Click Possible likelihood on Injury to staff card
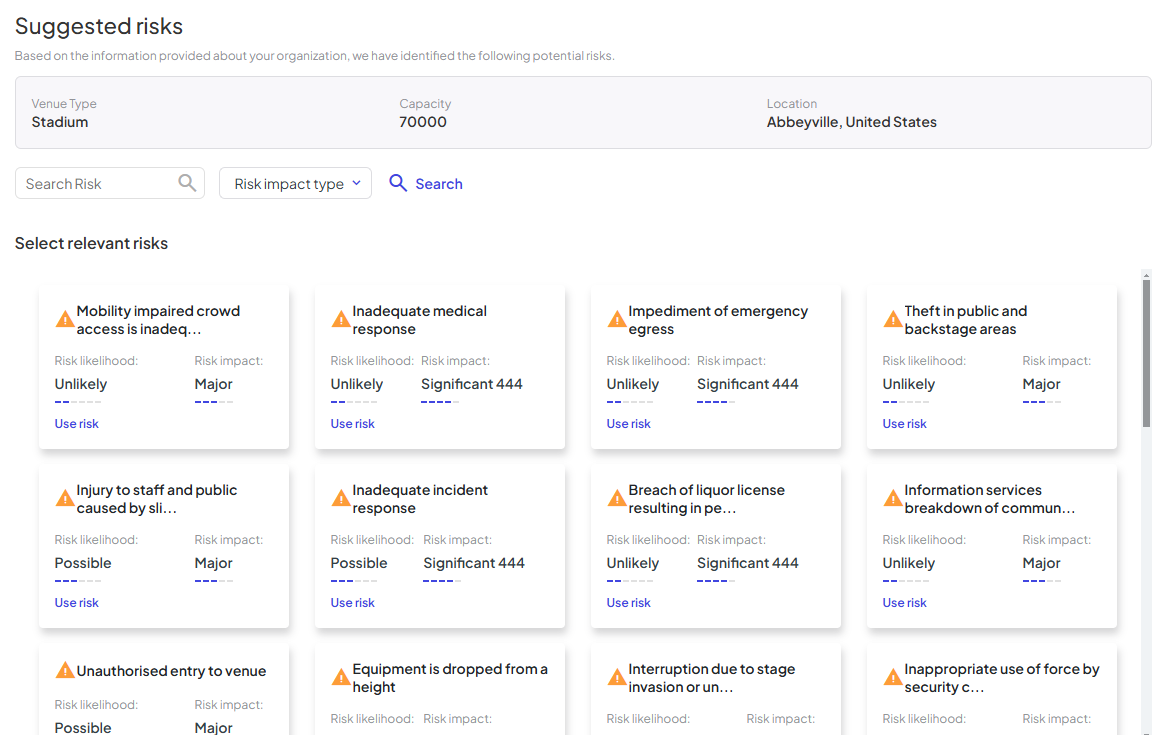The image size is (1164, 735). tap(82, 563)
